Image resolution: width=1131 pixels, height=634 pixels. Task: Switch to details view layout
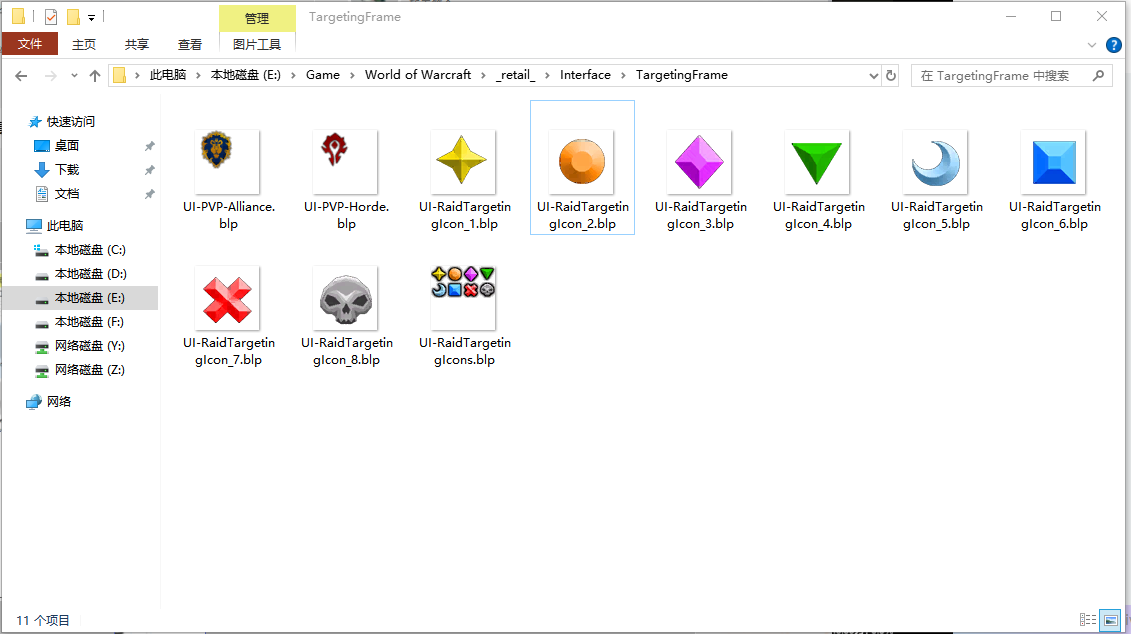(1088, 620)
